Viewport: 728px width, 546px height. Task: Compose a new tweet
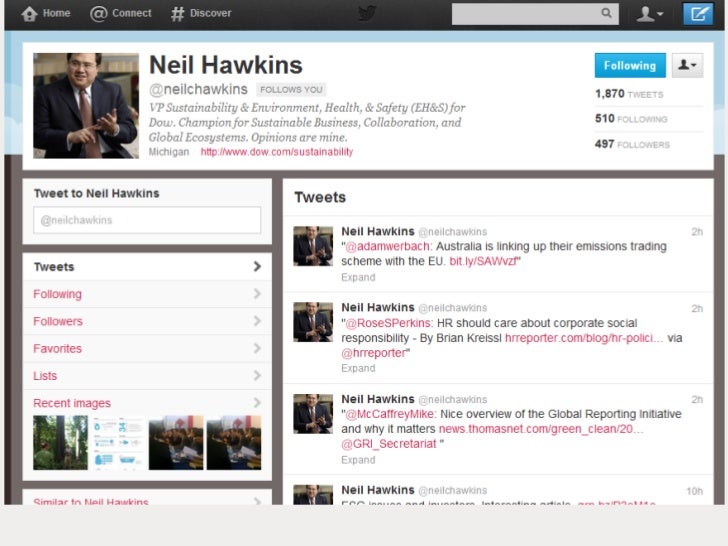point(698,13)
